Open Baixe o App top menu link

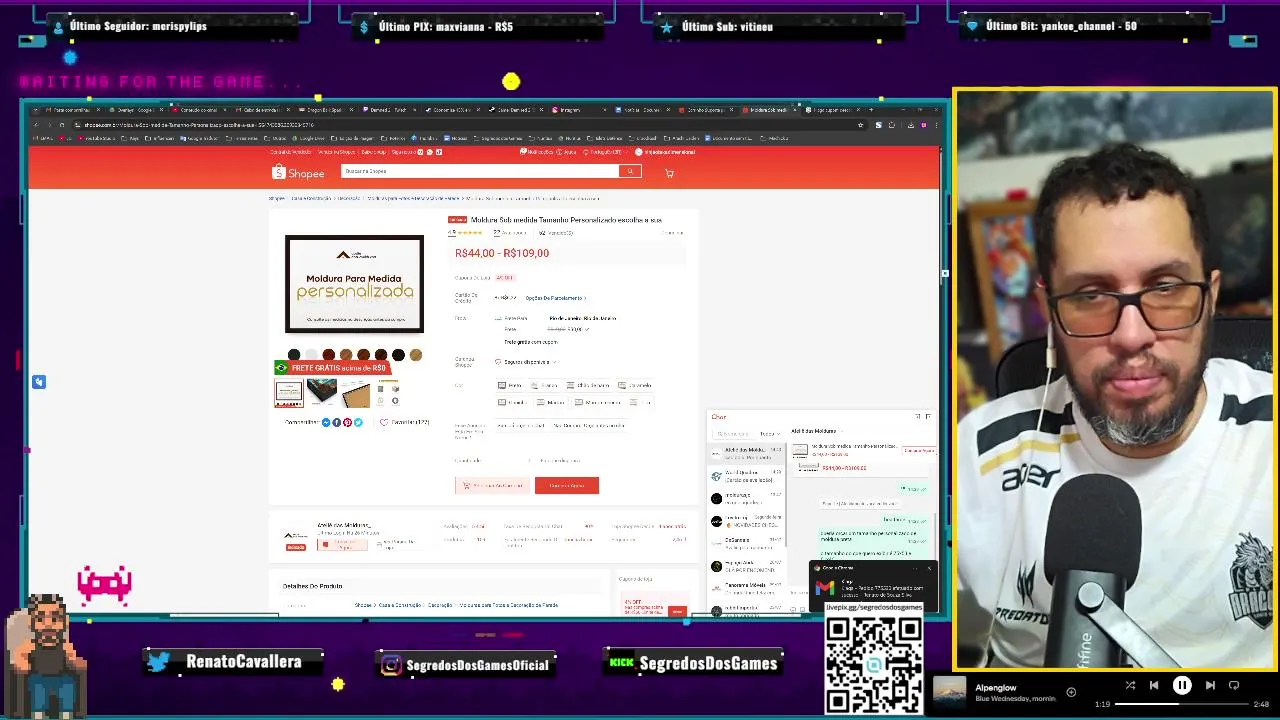tap(374, 152)
